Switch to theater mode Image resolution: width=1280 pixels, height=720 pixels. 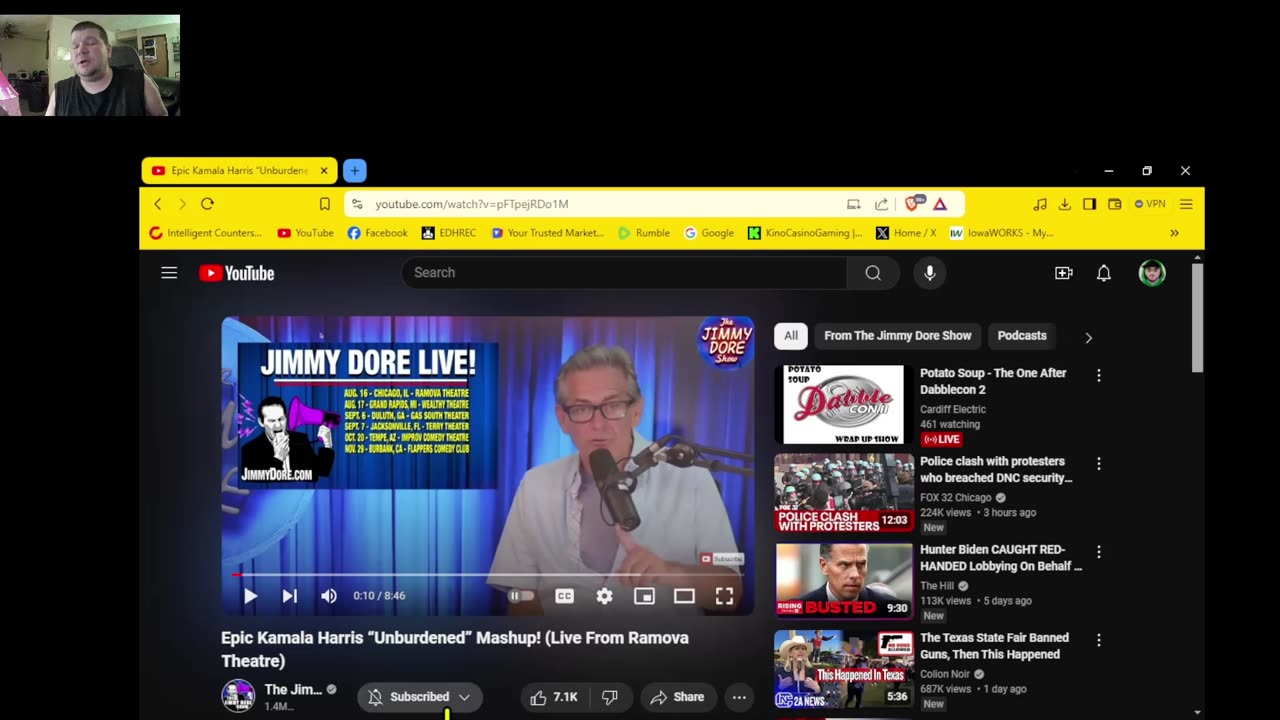[x=684, y=596]
